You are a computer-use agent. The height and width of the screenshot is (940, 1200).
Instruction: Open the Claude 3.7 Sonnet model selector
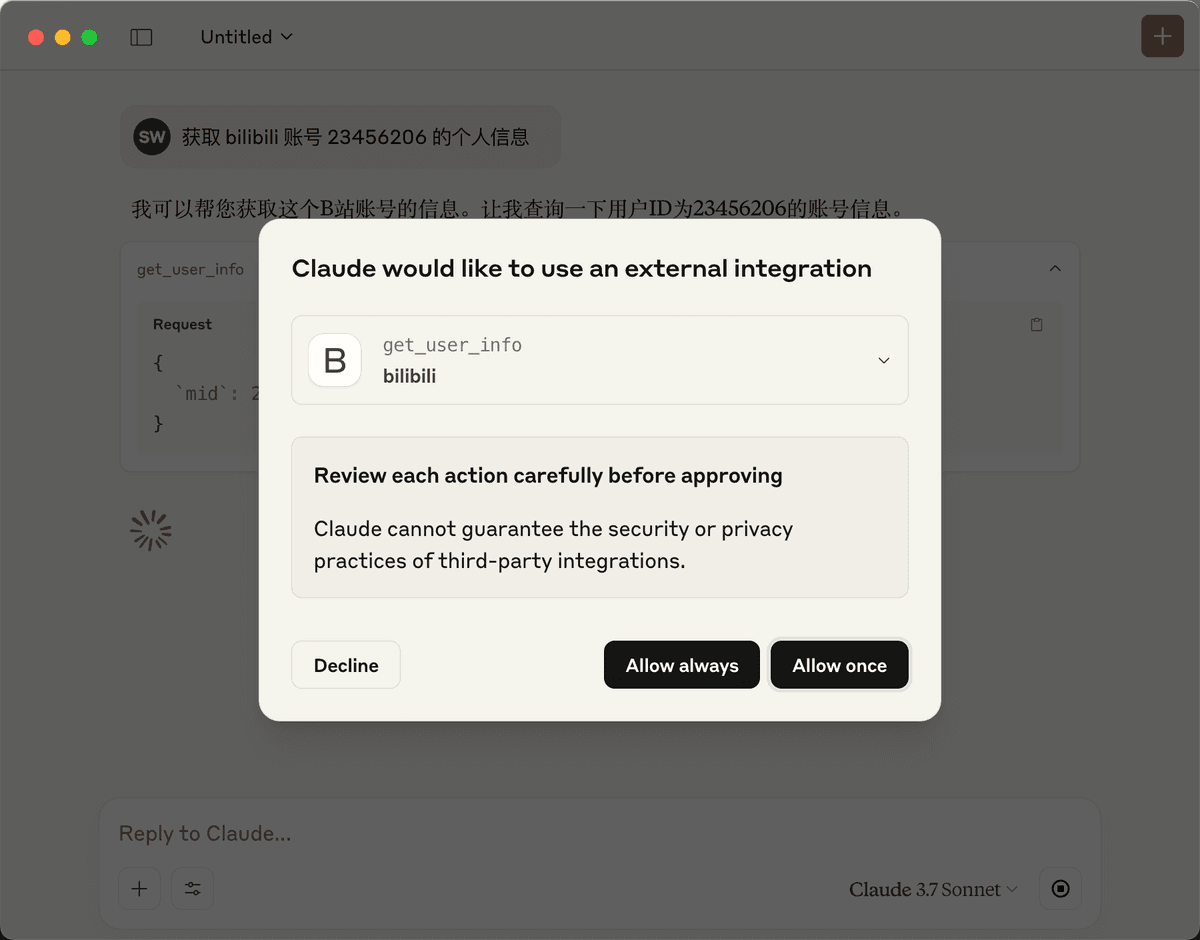(x=933, y=889)
